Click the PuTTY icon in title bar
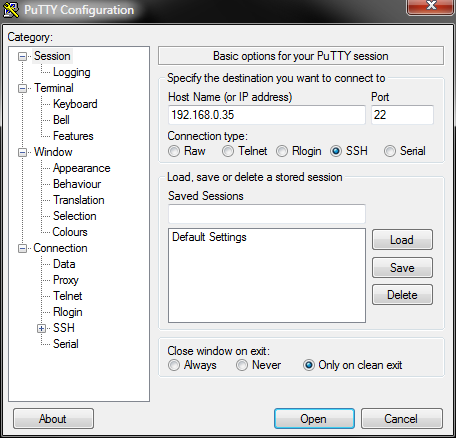456x438 pixels. click(11, 10)
